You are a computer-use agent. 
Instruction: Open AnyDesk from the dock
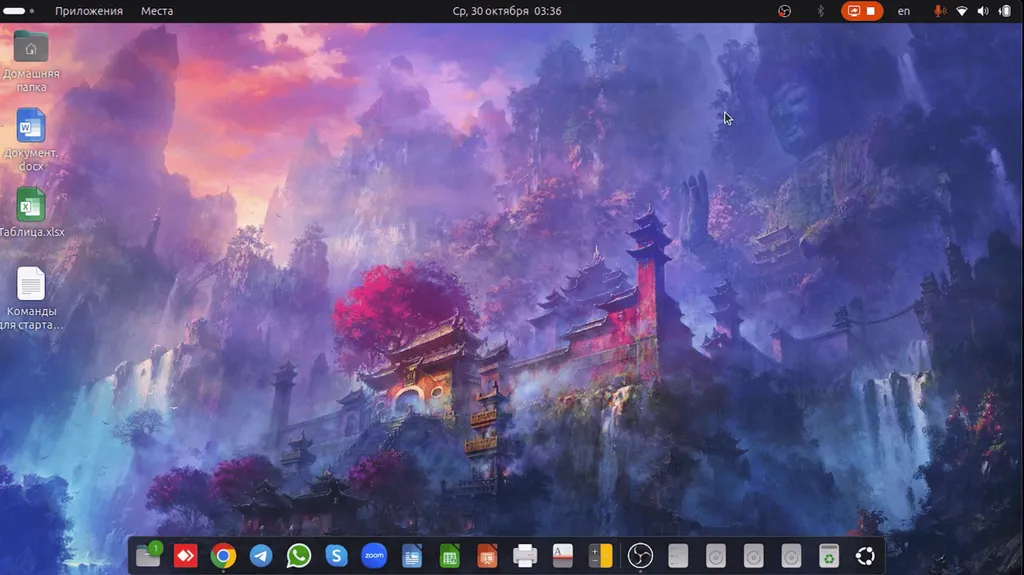tap(186, 555)
